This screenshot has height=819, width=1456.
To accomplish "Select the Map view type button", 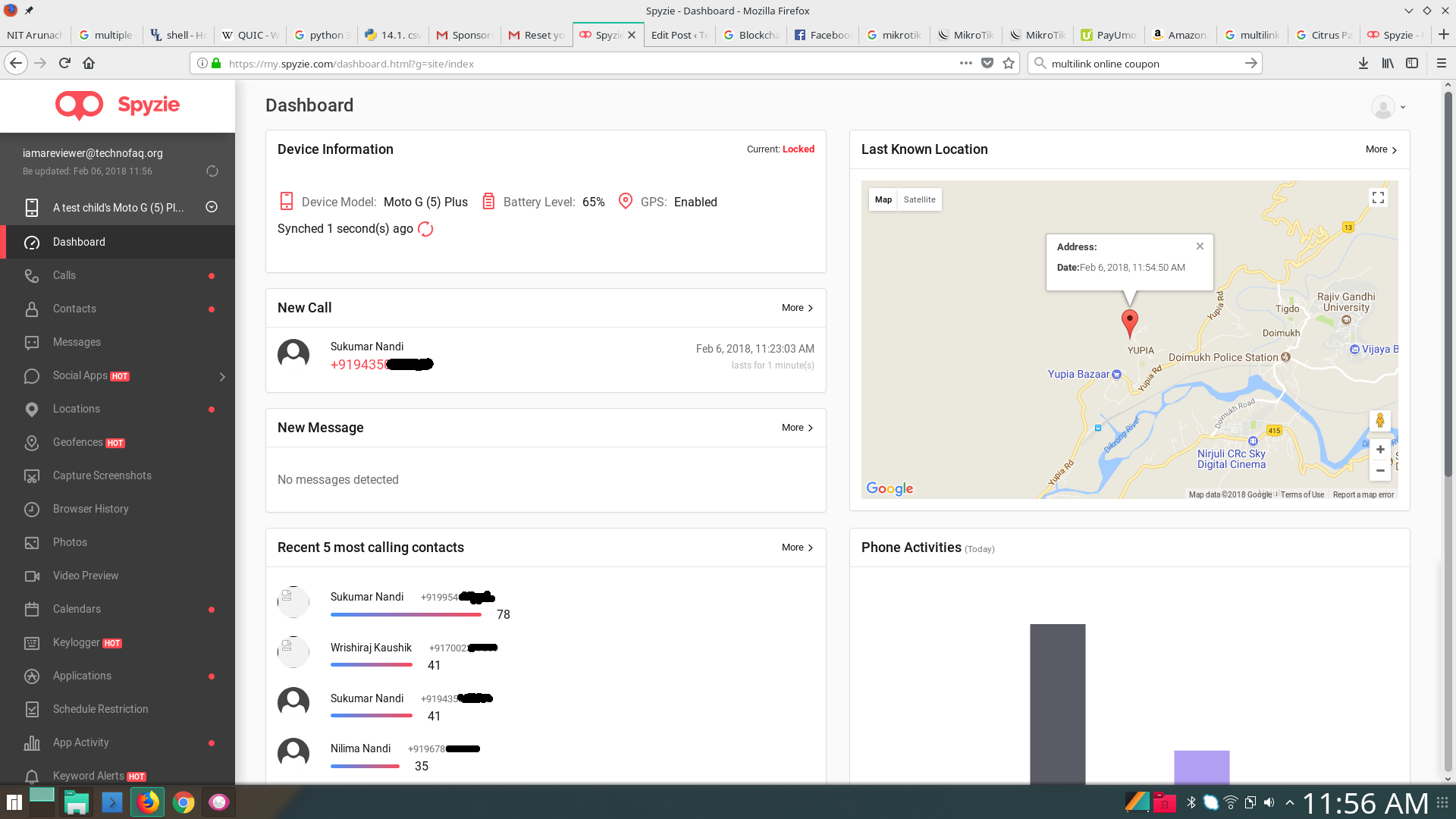I will 883,199.
